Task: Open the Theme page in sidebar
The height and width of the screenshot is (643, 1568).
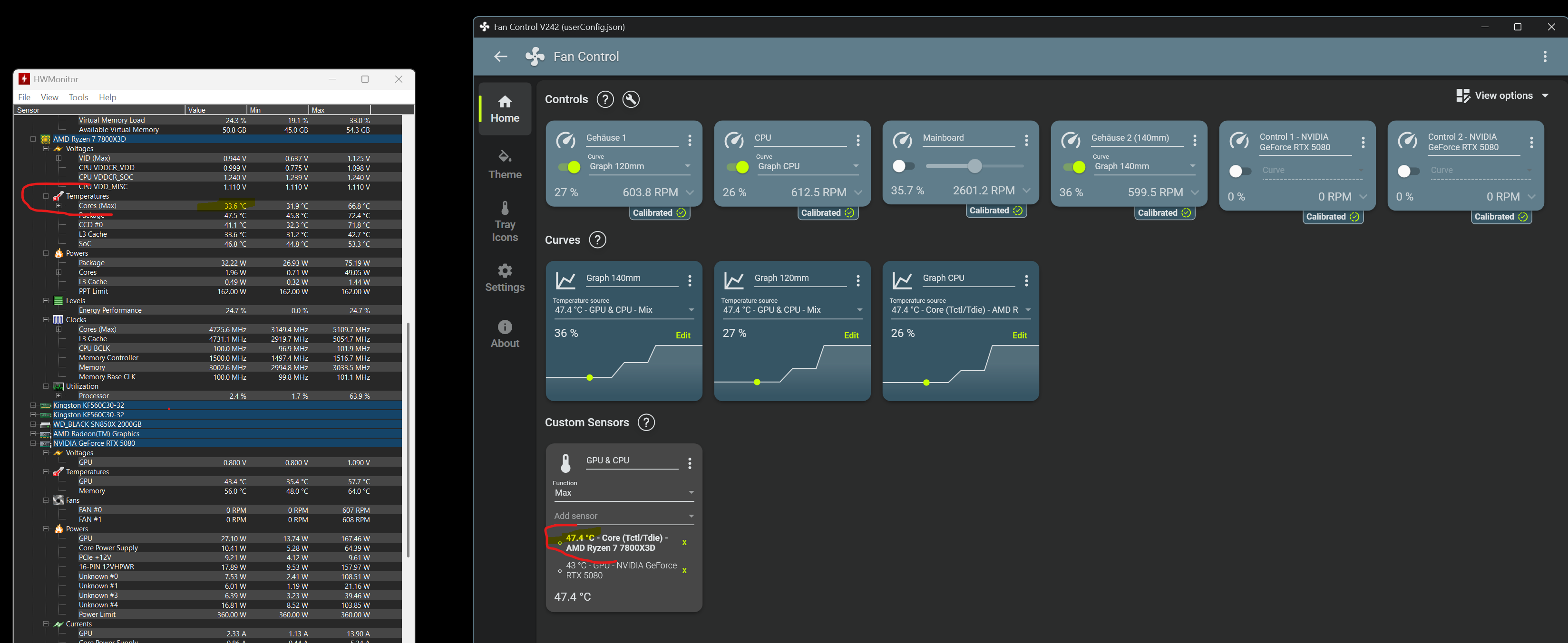Action: point(505,164)
